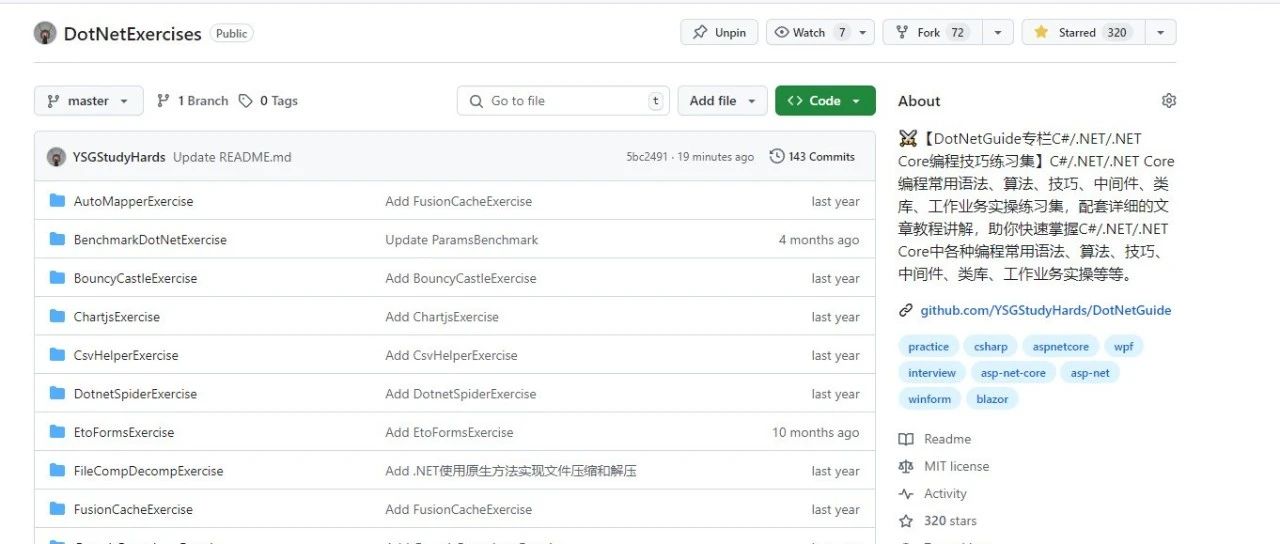Open the BenchmarkDotNetExercise folder name

(150, 240)
